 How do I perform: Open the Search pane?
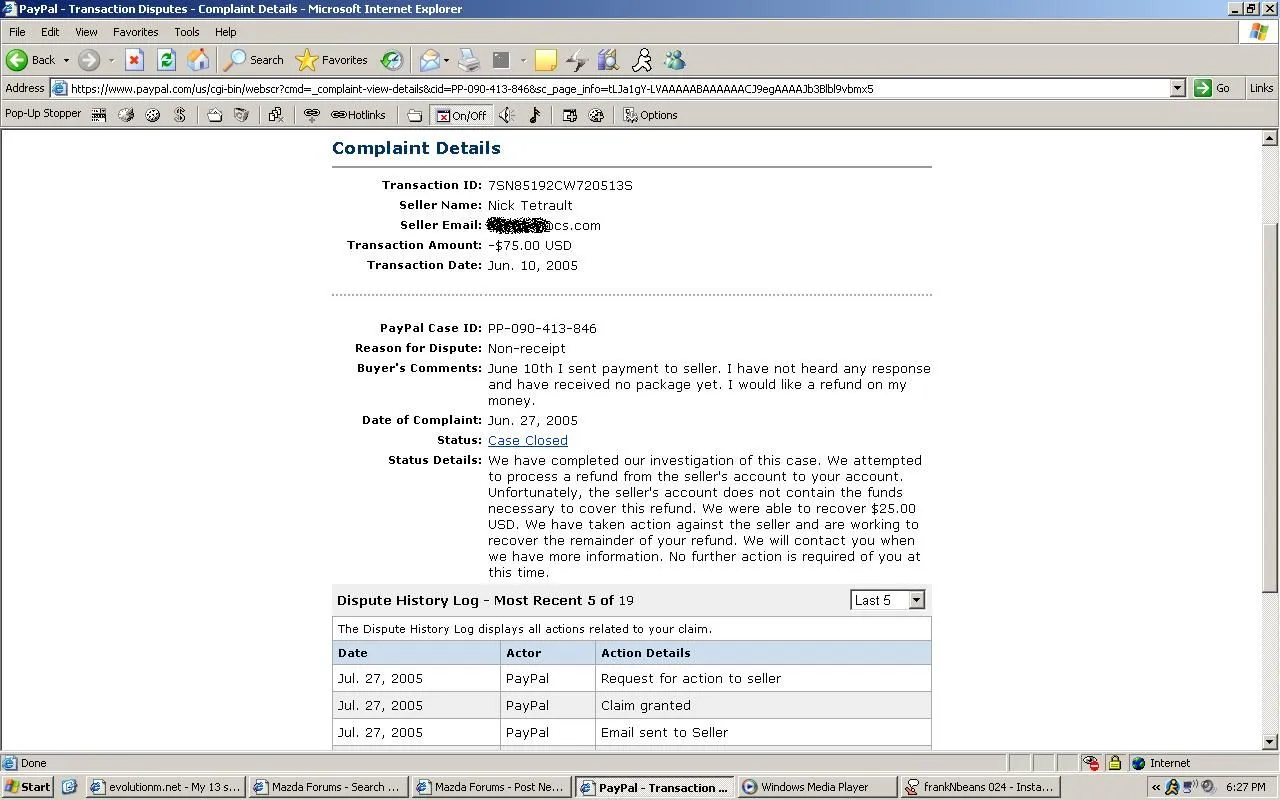[253, 60]
